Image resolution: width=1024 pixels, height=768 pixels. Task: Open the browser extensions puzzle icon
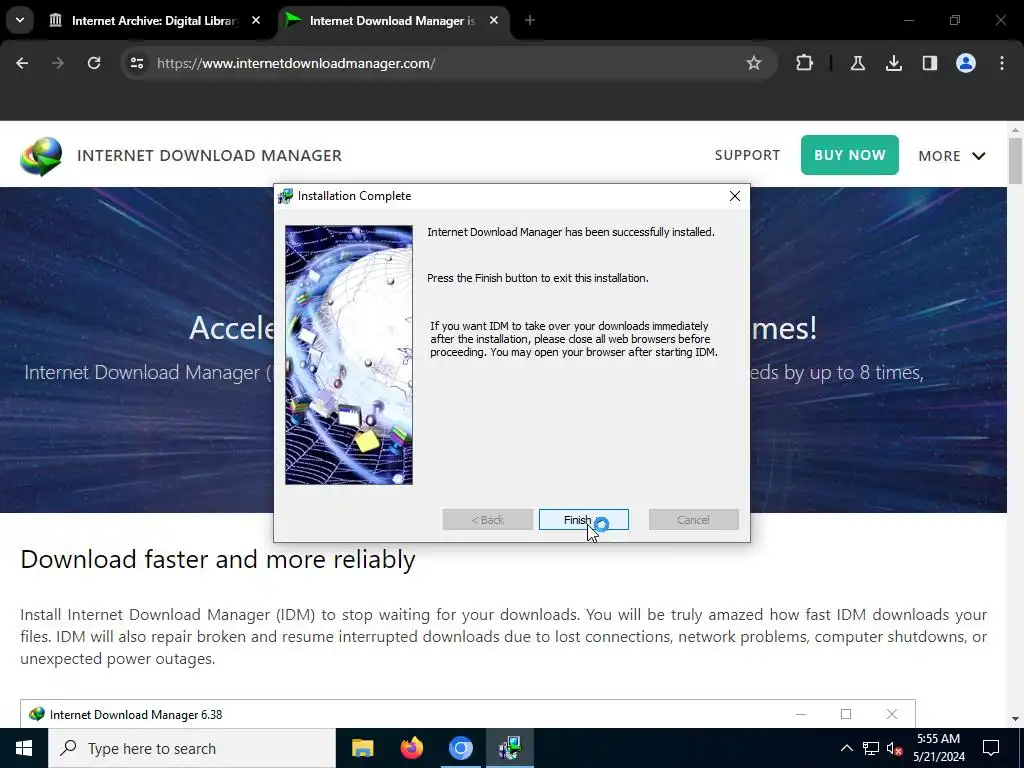point(805,63)
